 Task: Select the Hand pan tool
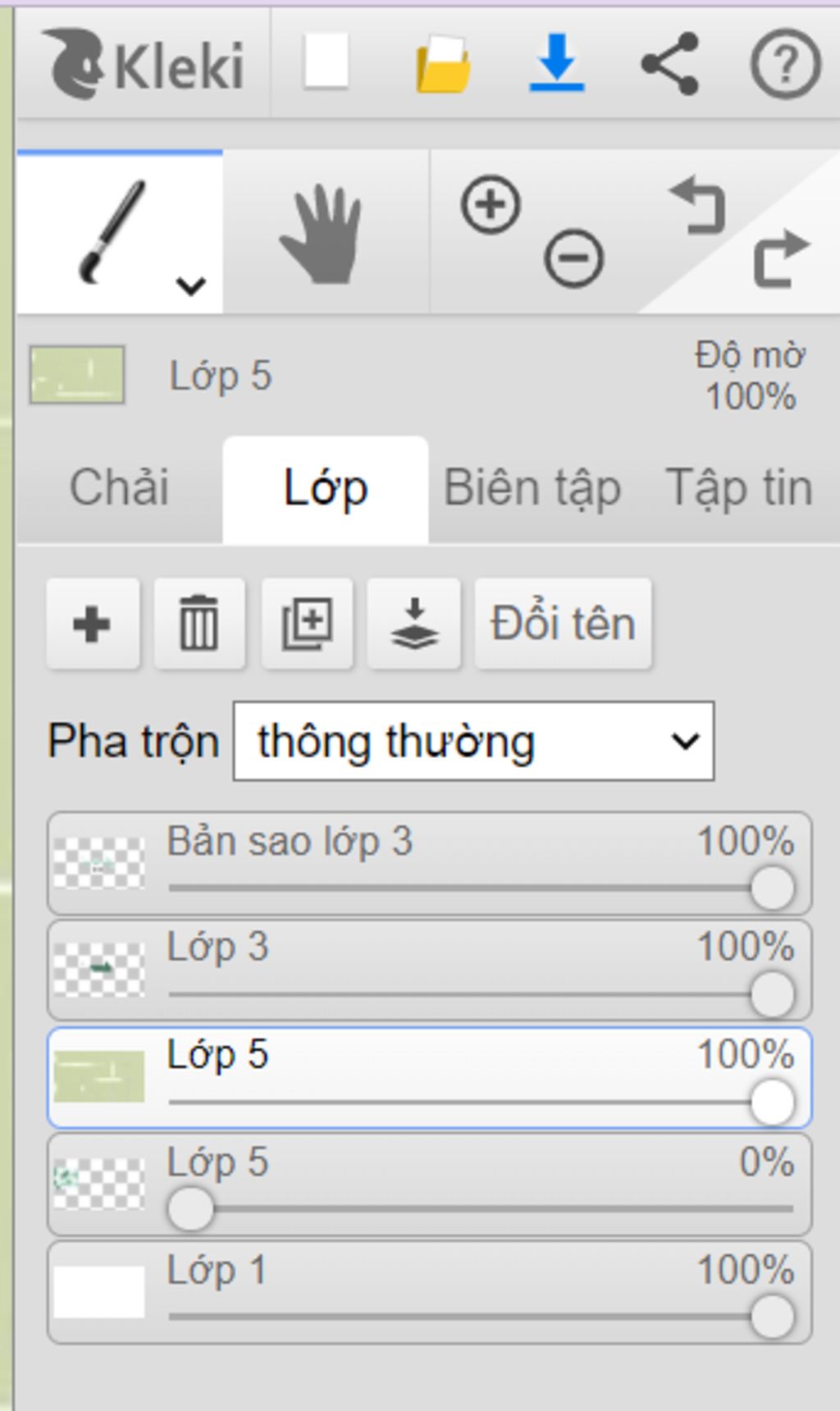click(x=322, y=234)
